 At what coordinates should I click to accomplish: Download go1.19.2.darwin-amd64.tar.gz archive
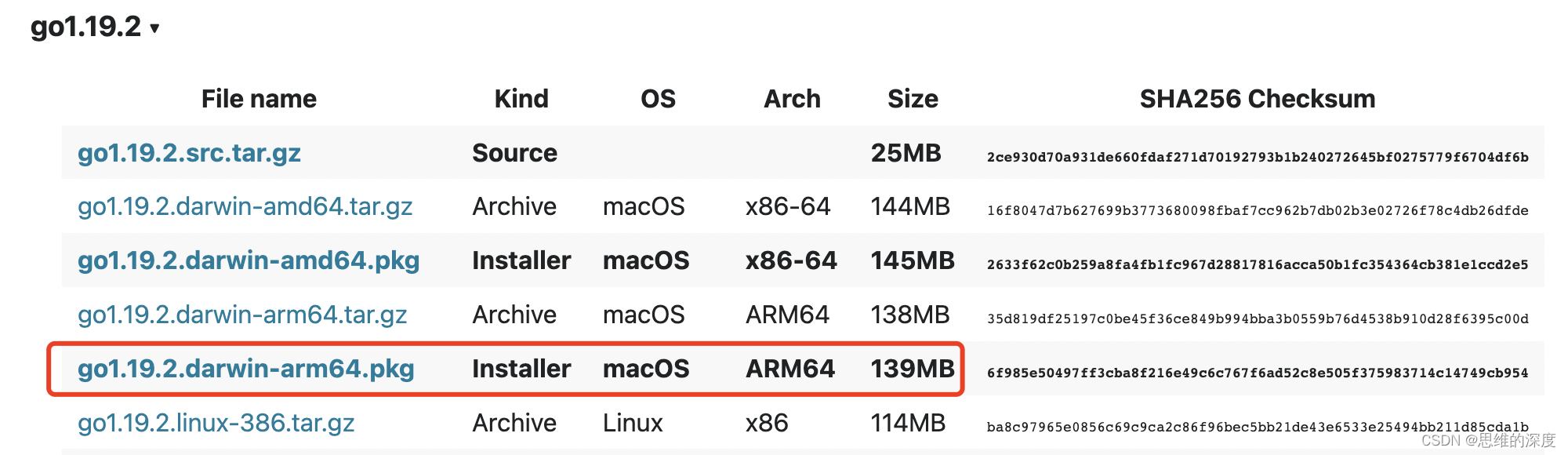tap(247, 207)
